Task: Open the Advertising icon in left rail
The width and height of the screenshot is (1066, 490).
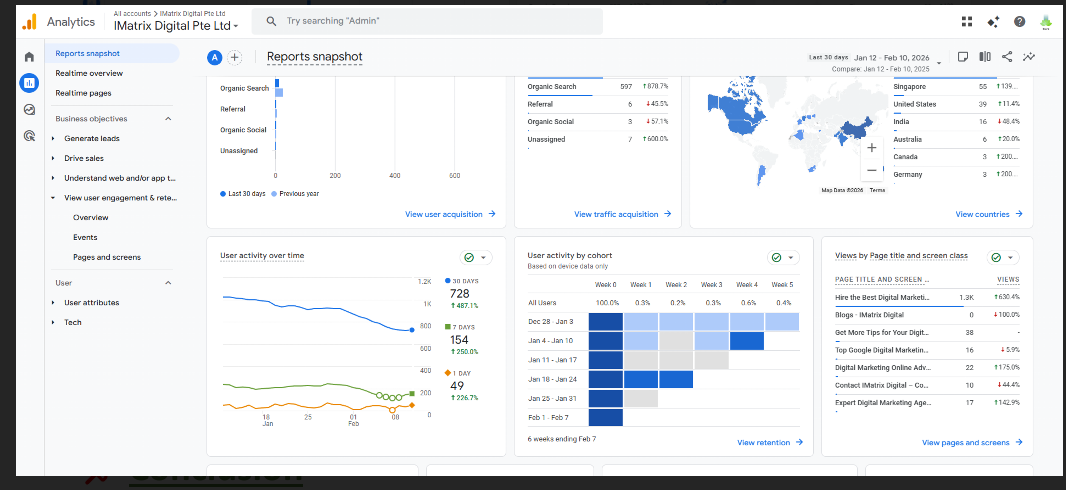Action: click(29, 136)
